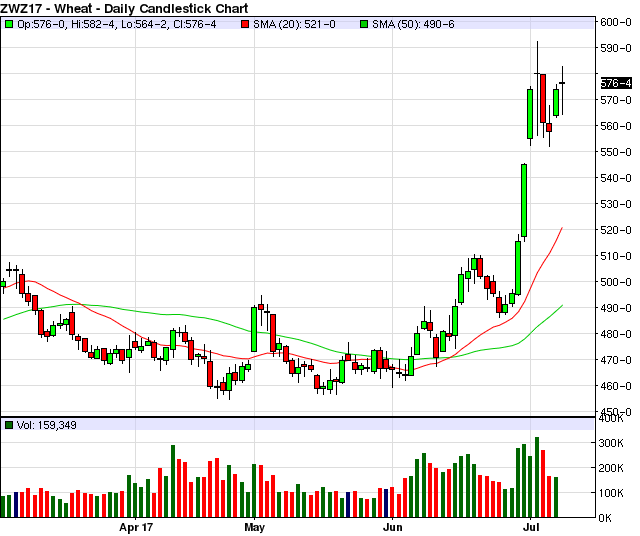Click the last candle closing at 576-4
This screenshot has width=640, height=536.
pos(562,83)
